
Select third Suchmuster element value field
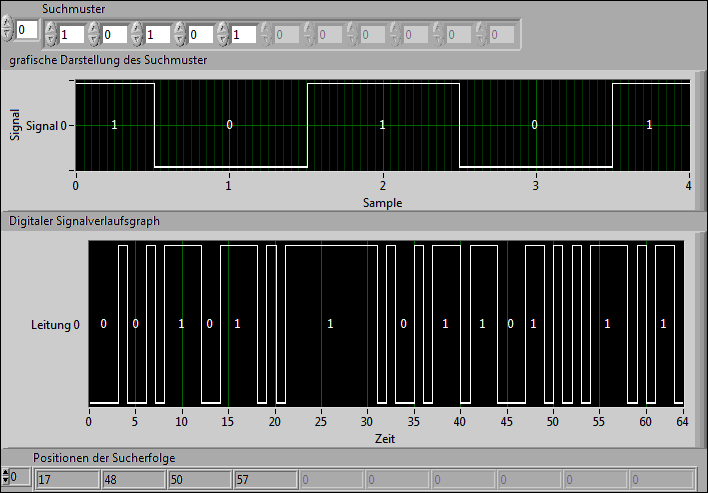tap(158, 35)
